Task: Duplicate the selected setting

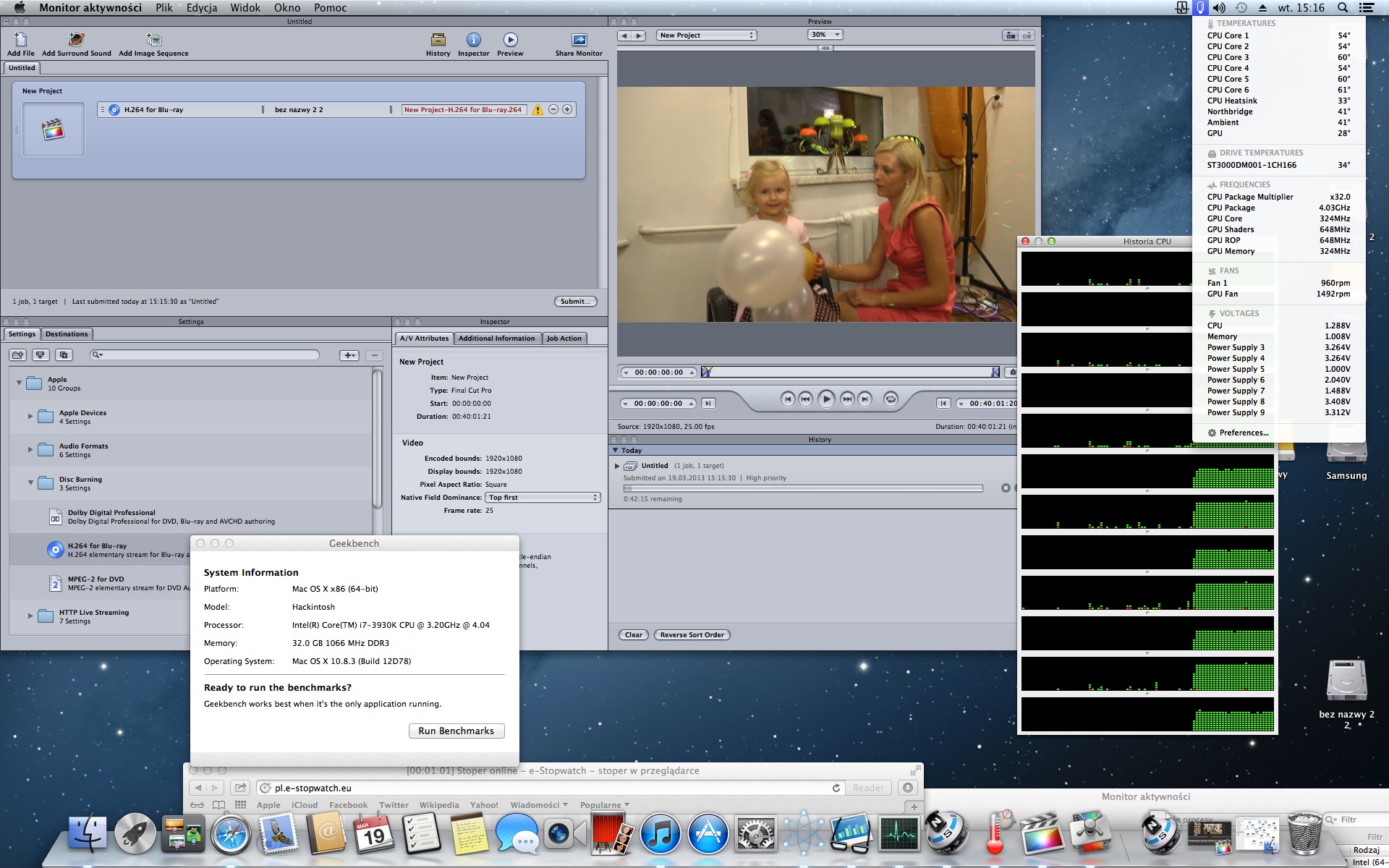Action: [64, 355]
